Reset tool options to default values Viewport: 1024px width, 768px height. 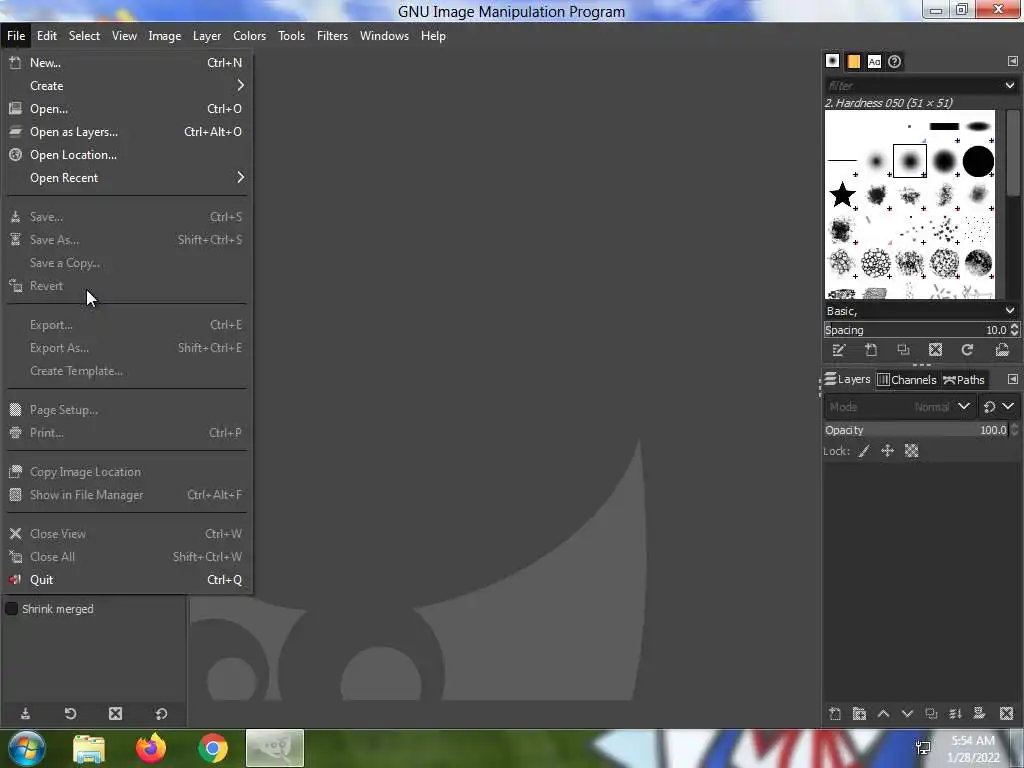click(161, 714)
